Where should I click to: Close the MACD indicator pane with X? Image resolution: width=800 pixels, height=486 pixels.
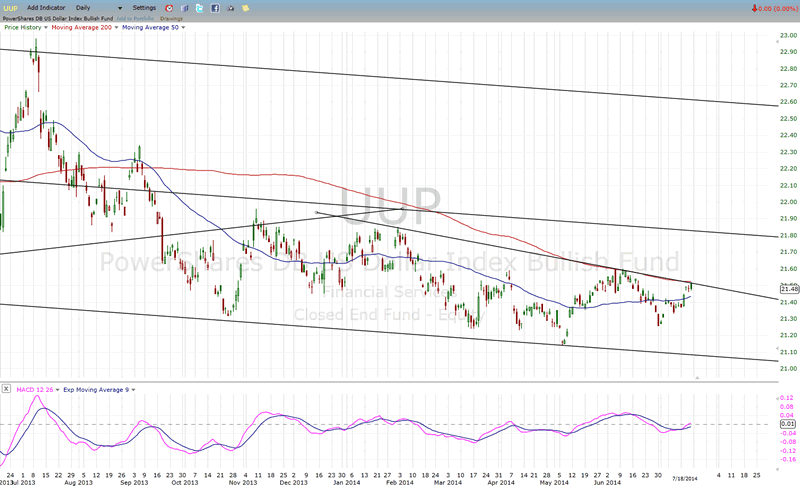pos(6,389)
